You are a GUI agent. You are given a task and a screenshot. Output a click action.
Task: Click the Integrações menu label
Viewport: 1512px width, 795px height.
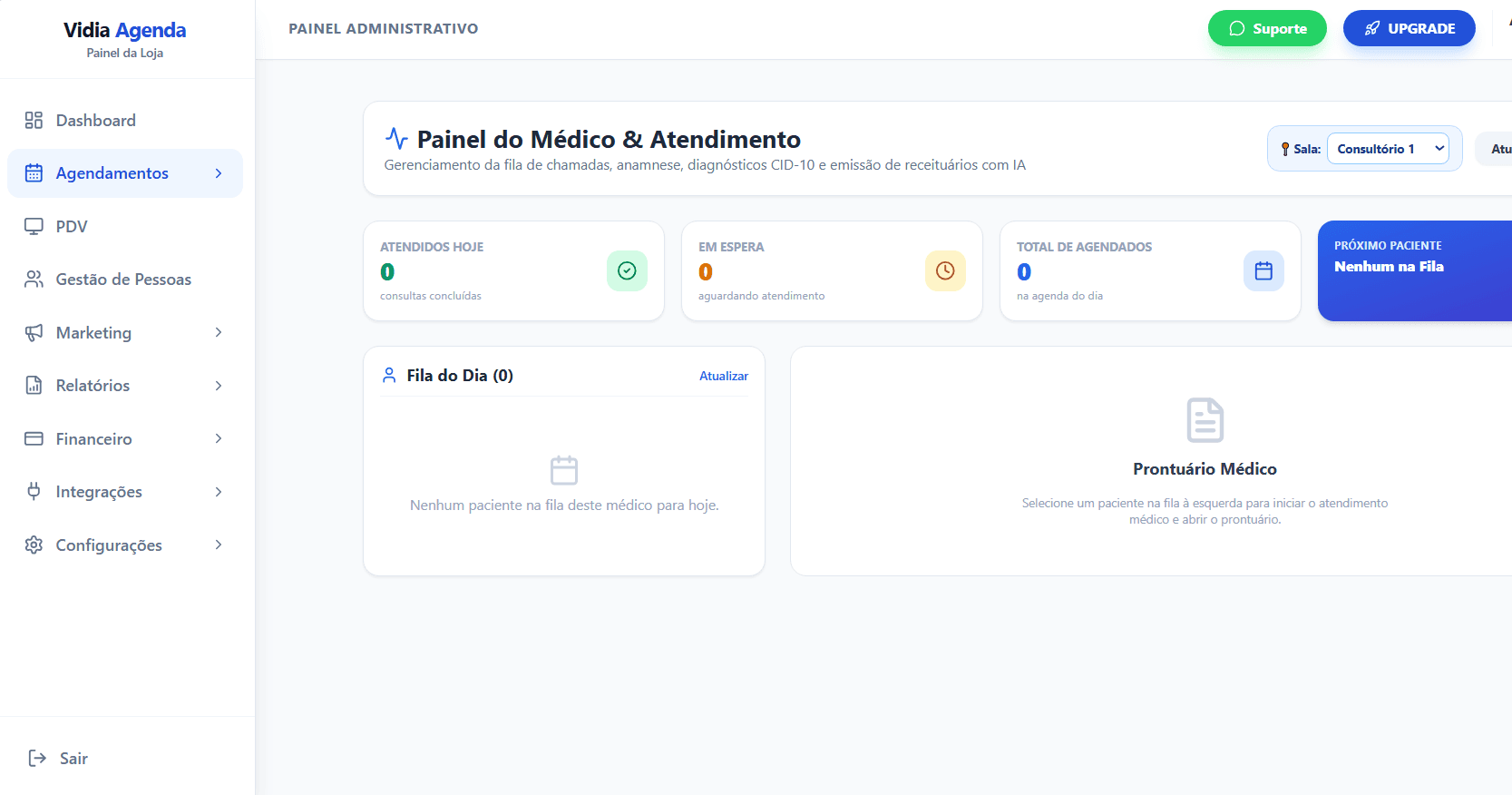99,492
